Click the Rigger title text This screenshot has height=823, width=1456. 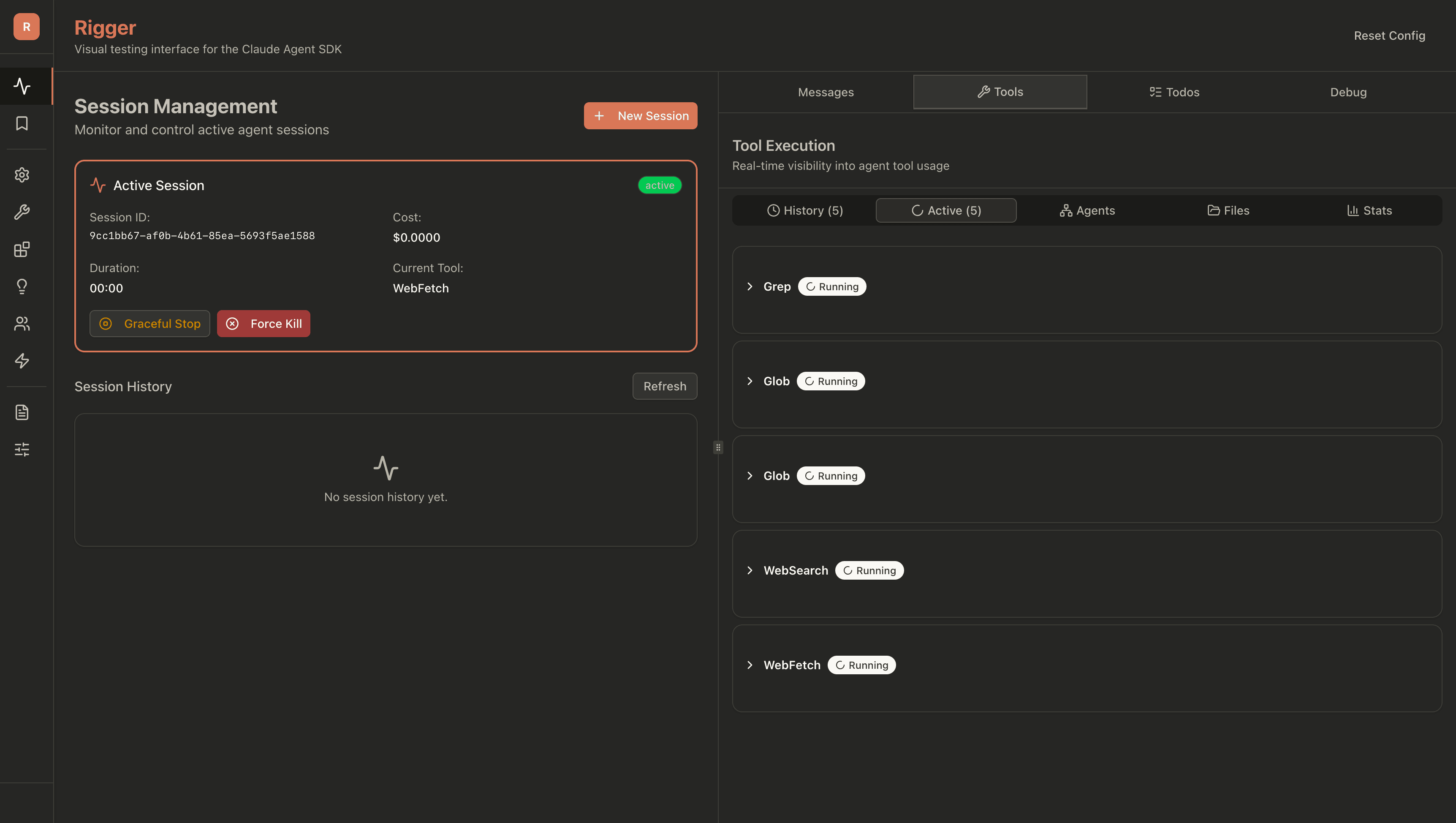pos(105,28)
